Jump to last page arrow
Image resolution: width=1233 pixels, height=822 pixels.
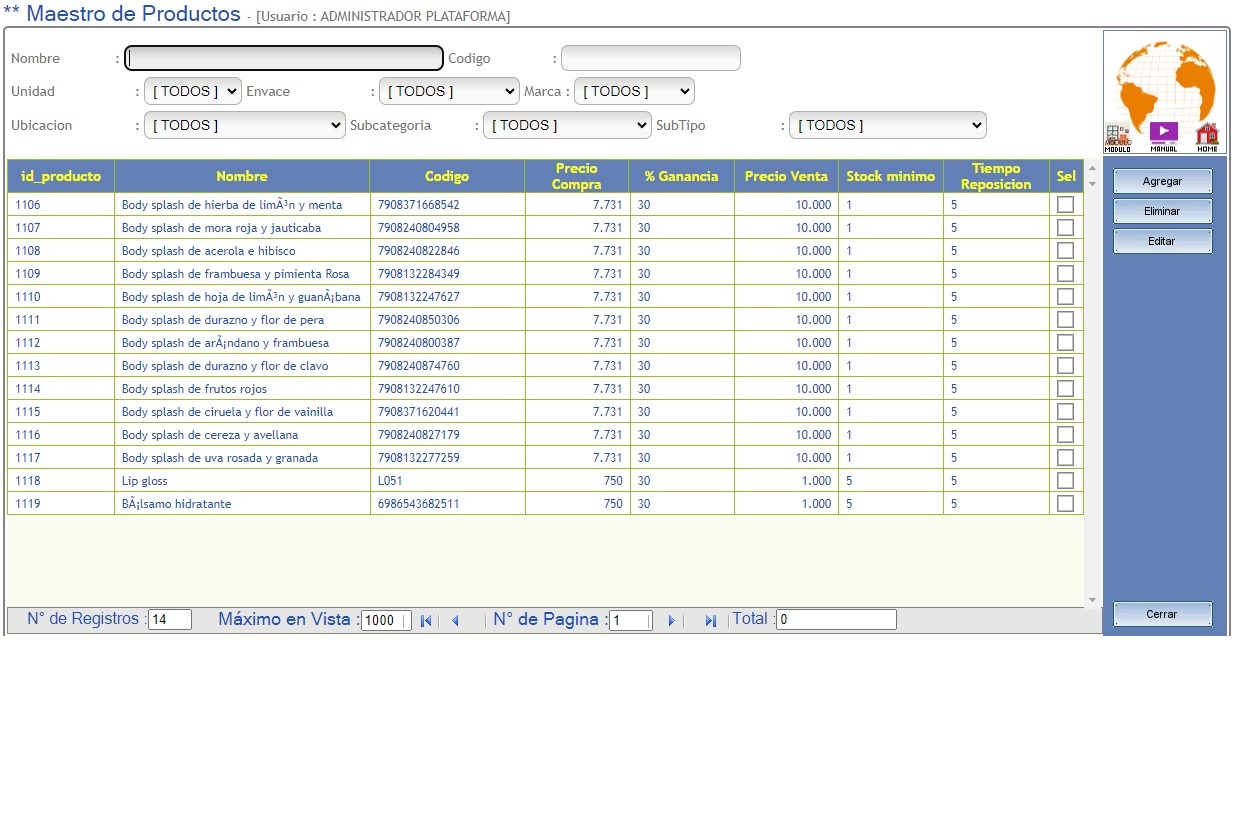point(710,621)
